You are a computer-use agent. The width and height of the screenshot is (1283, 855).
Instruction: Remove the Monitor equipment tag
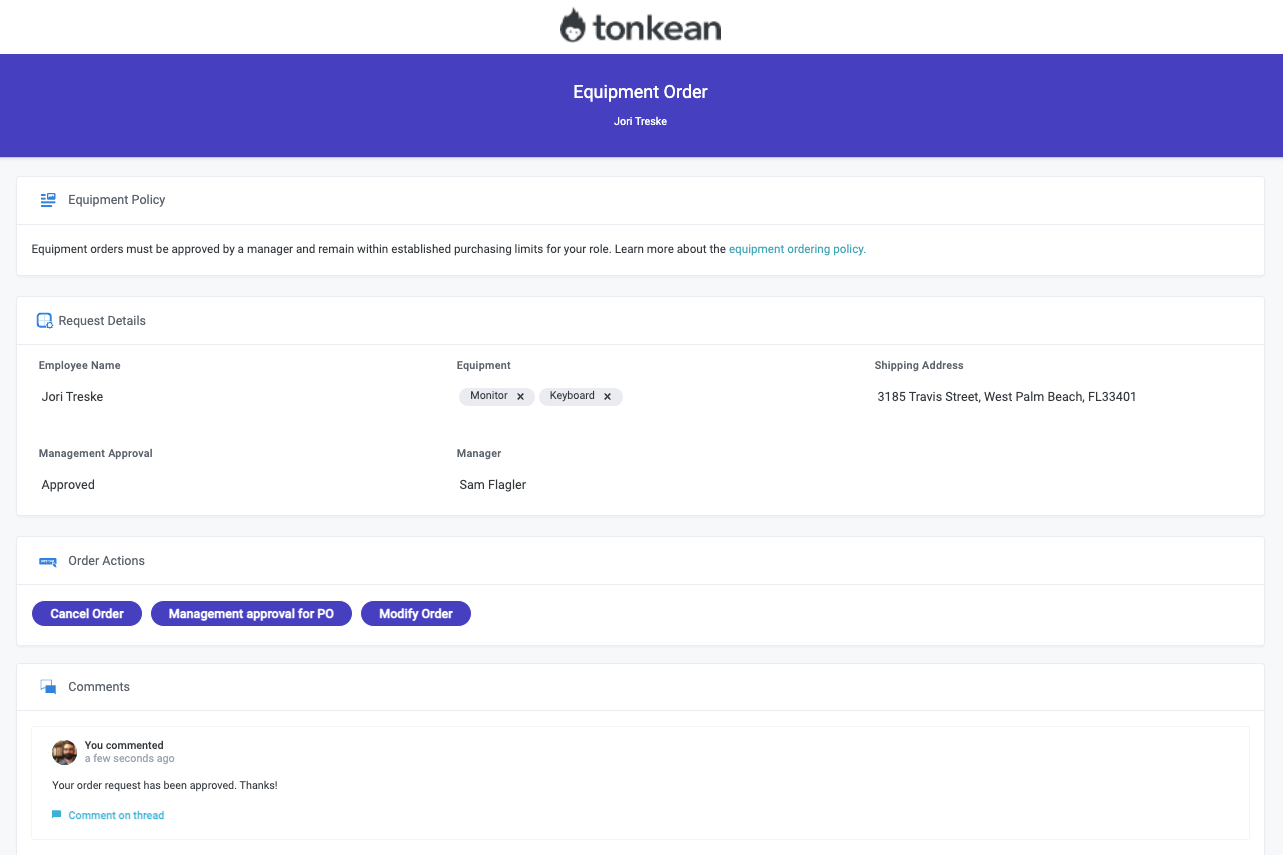(520, 397)
